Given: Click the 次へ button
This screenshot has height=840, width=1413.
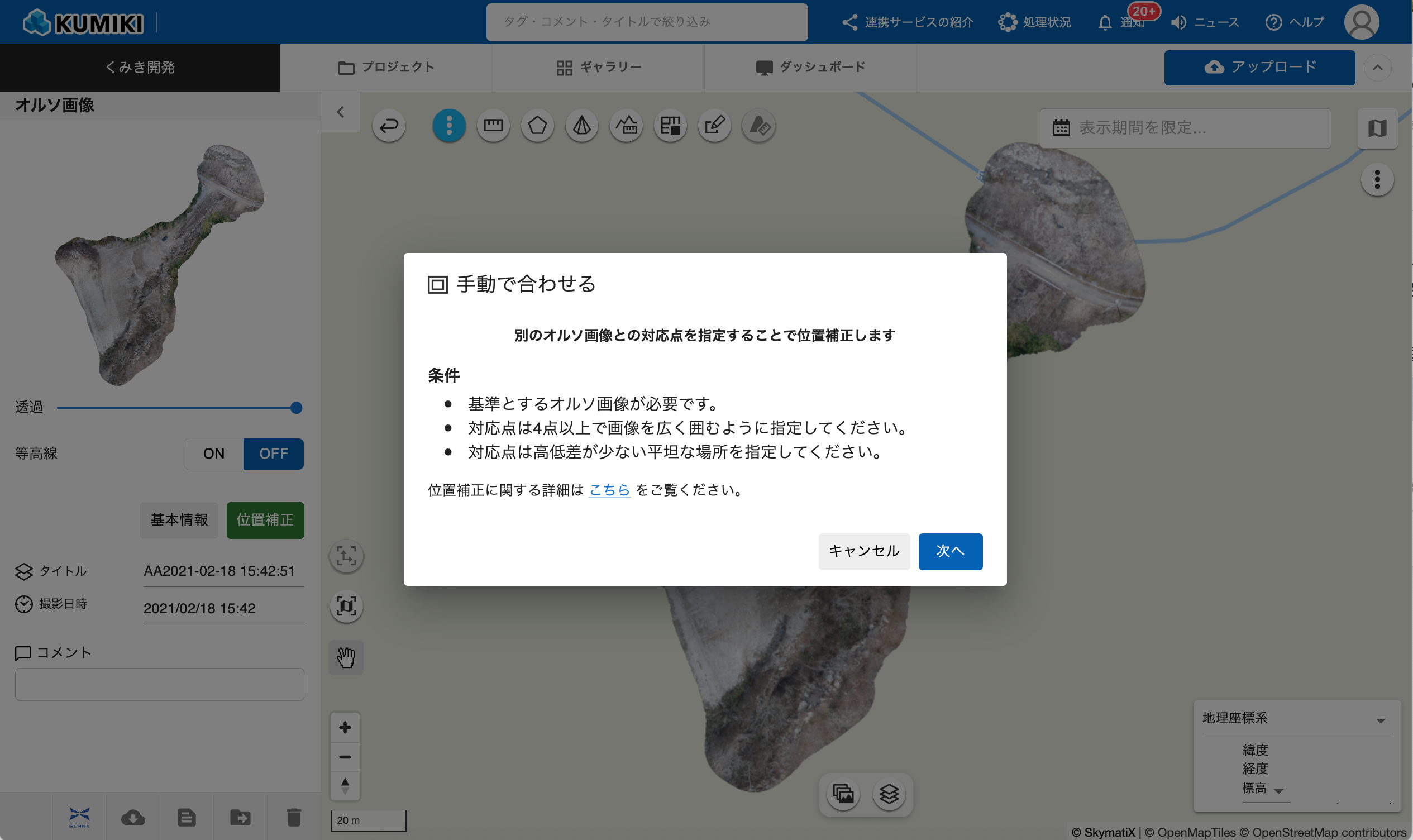Looking at the screenshot, I should point(949,551).
